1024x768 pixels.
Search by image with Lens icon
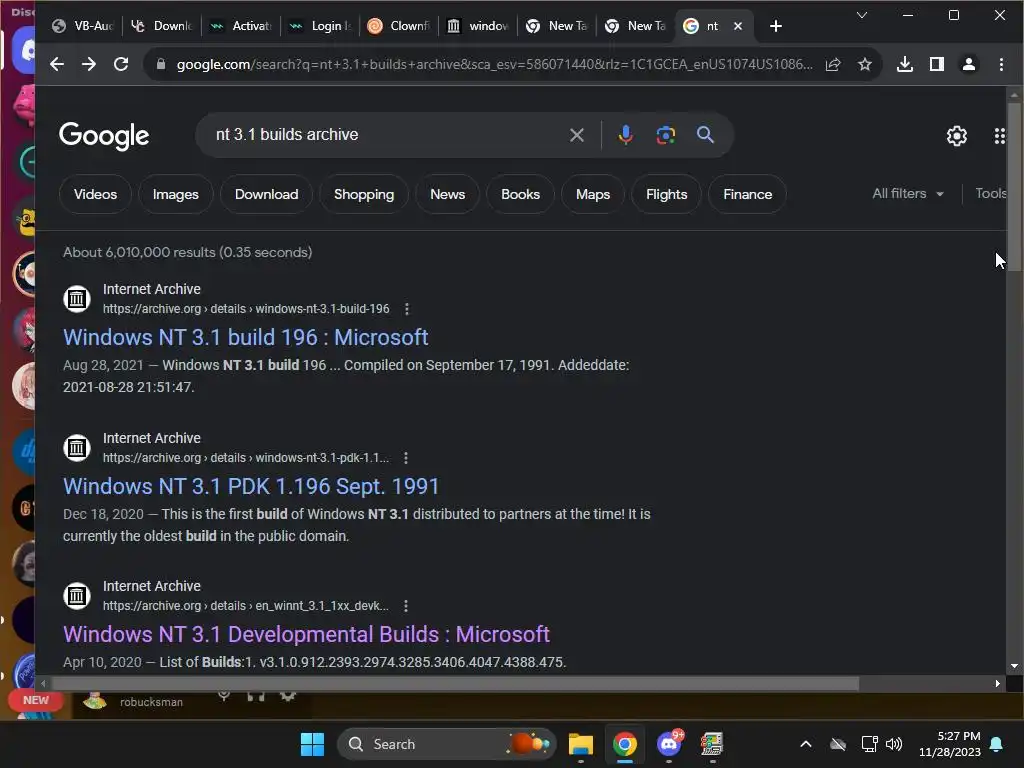click(665, 135)
